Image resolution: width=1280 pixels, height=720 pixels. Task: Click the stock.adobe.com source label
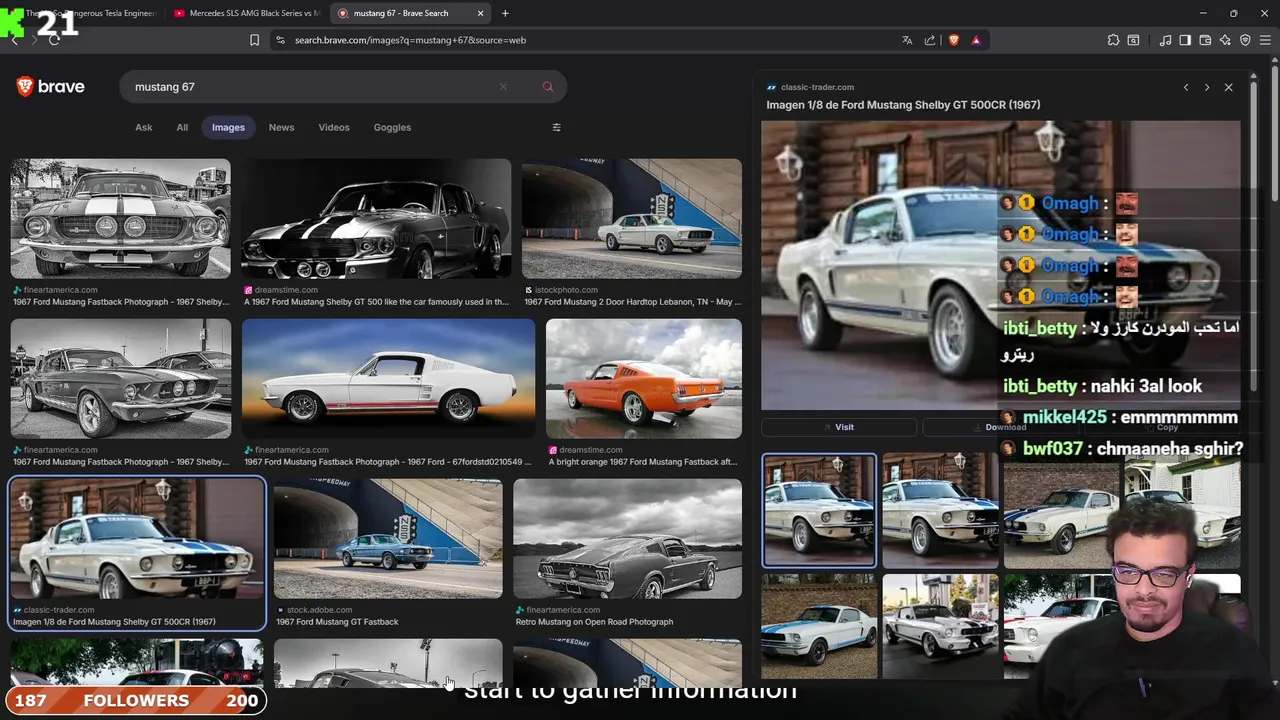click(x=319, y=610)
